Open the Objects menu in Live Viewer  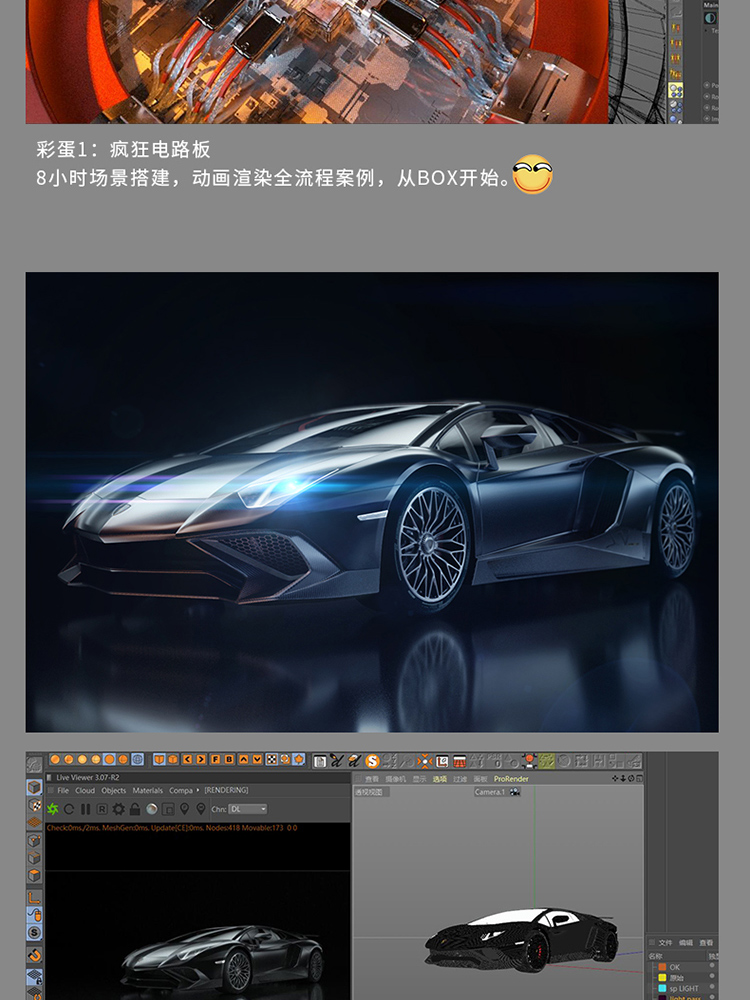[x=114, y=790]
